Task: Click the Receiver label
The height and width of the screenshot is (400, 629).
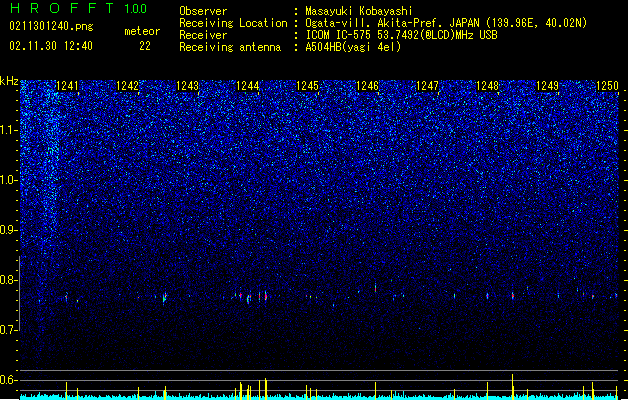Action: [203, 35]
